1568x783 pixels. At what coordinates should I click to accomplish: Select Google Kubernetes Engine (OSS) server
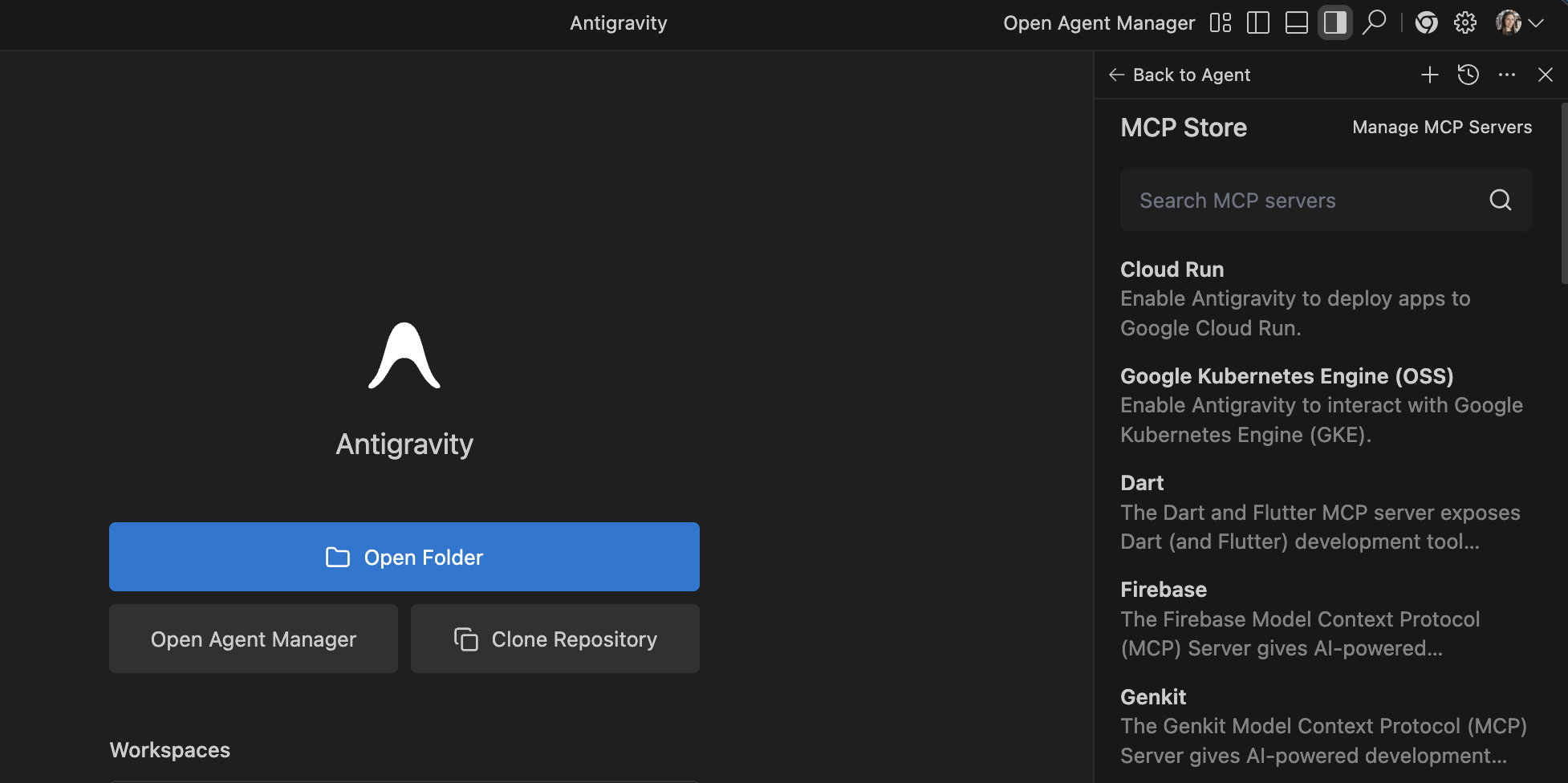click(1326, 405)
